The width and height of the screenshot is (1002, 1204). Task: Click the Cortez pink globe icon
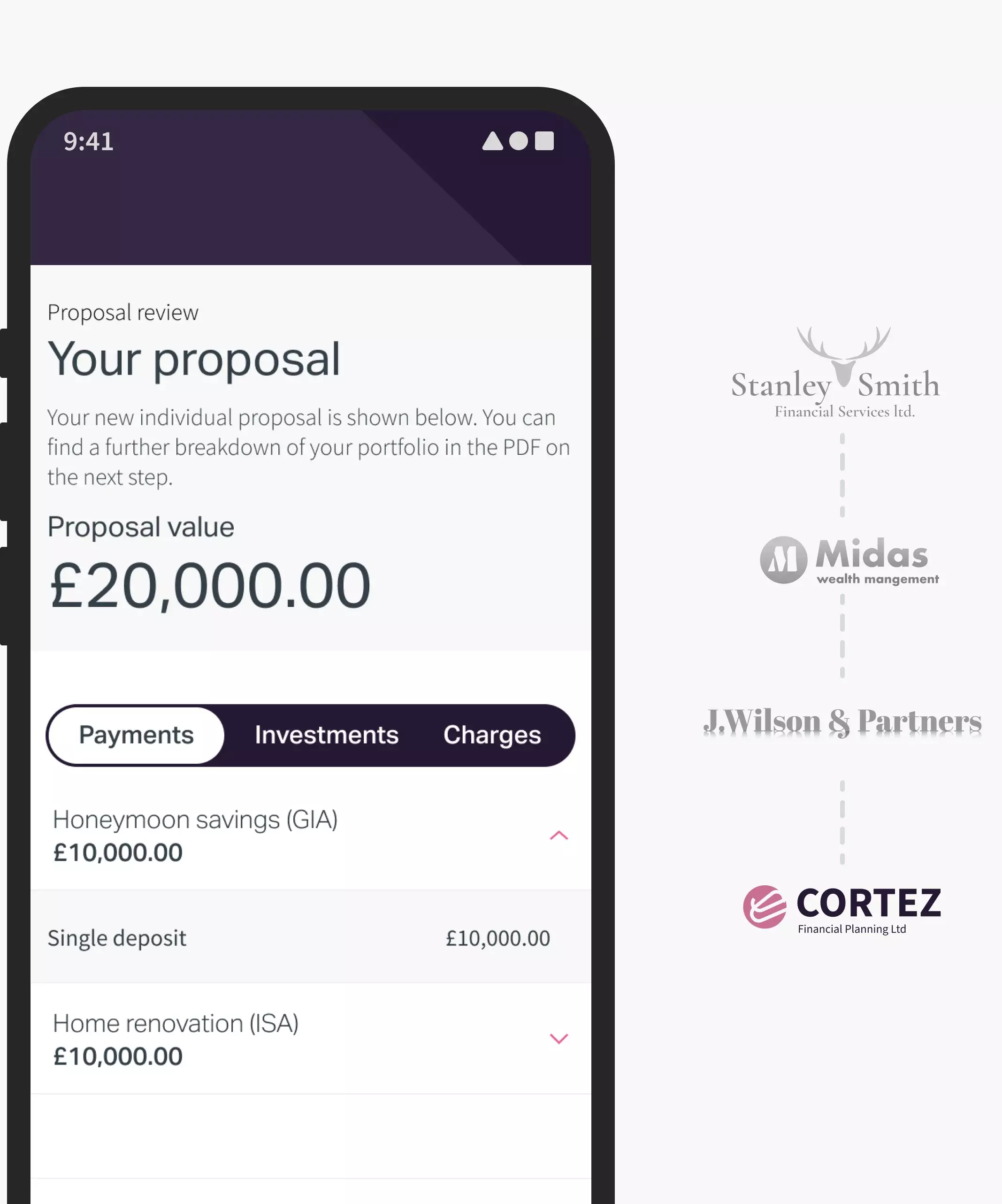coord(765,906)
